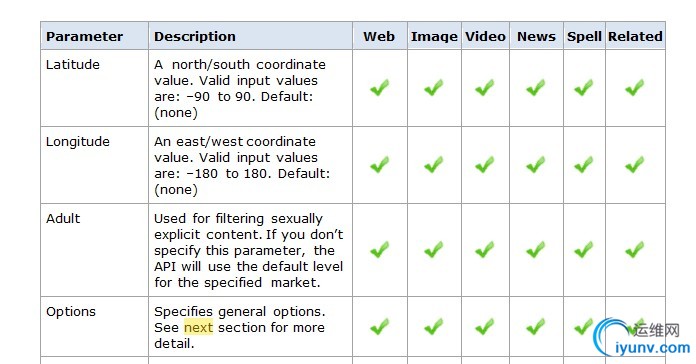Image resolution: width=696 pixels, height=364 pixels.
Task: Click the iyunv.com watermark logo
Action: [642, 338]
